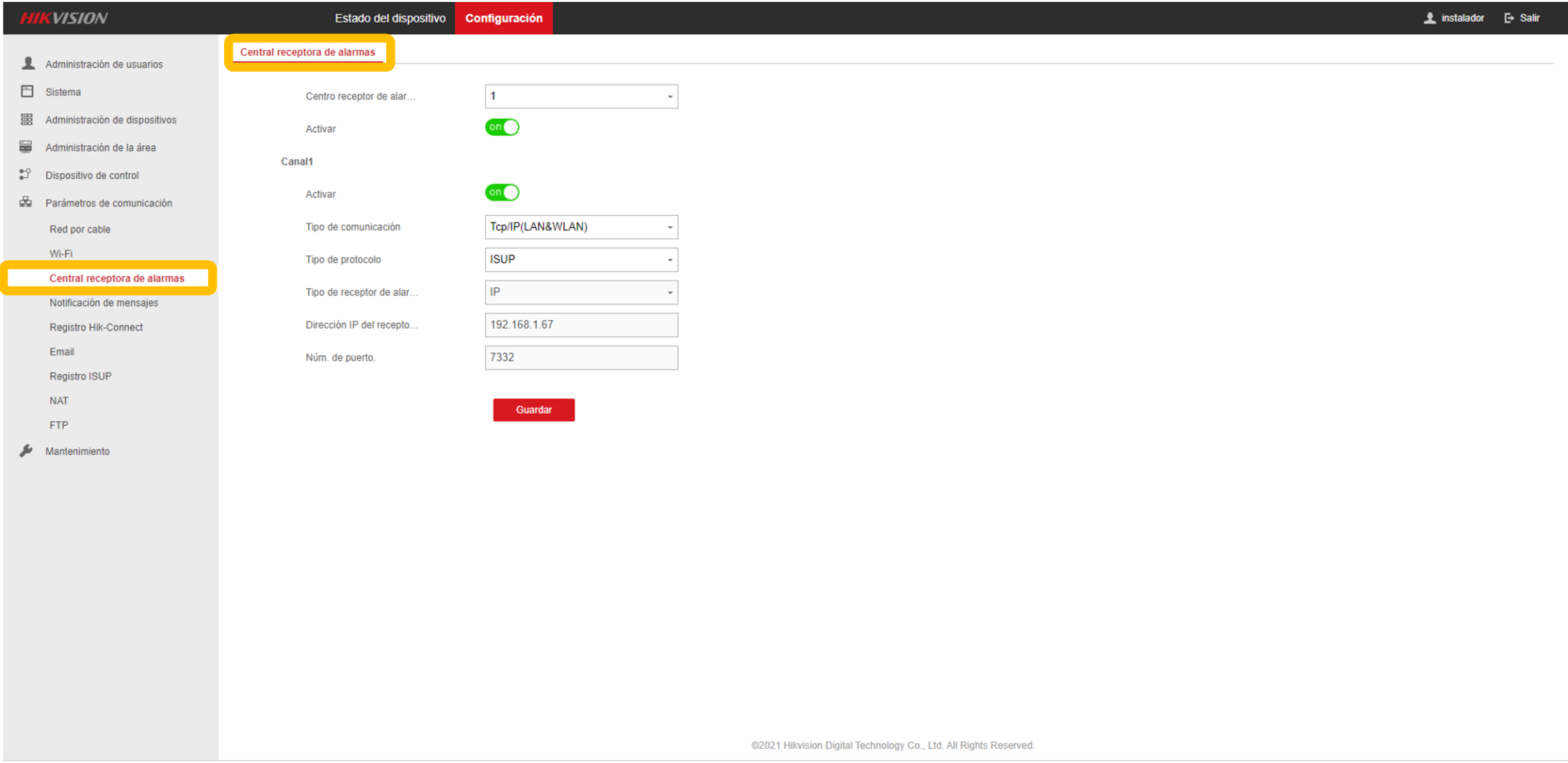The height and width of the screenshot is (763, 1568).
Task: Expand the Tipo de protocolo ISUP dropdown
Action: pos(581,259)
